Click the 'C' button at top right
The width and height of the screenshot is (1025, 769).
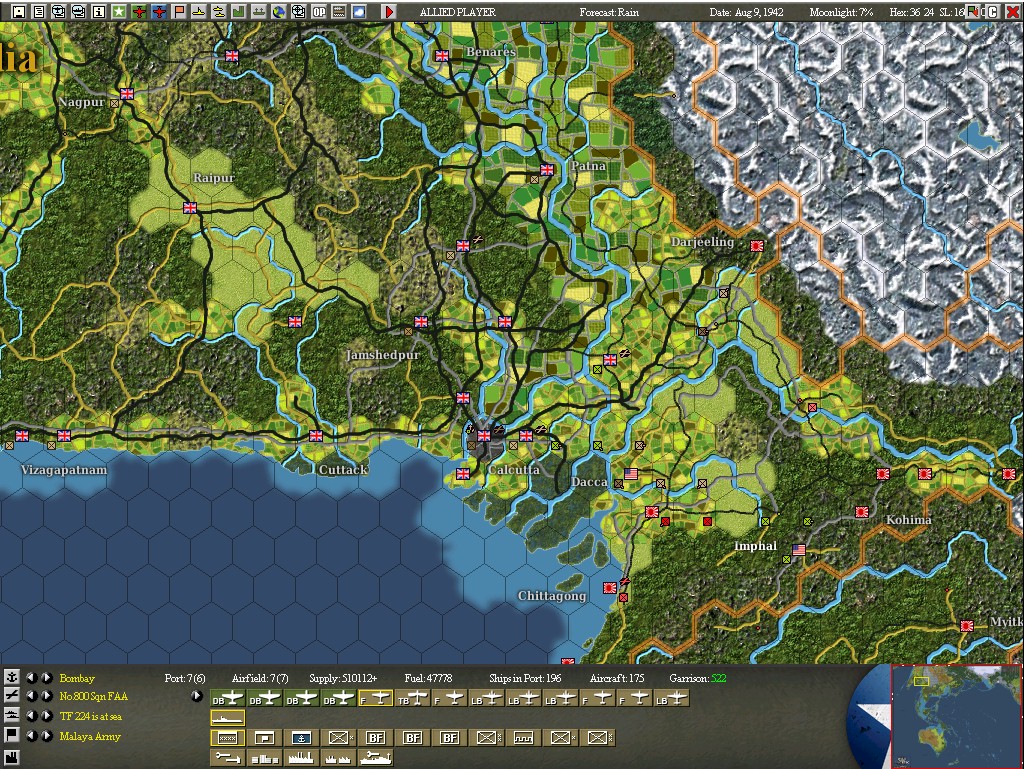click(x=992, y=12)
